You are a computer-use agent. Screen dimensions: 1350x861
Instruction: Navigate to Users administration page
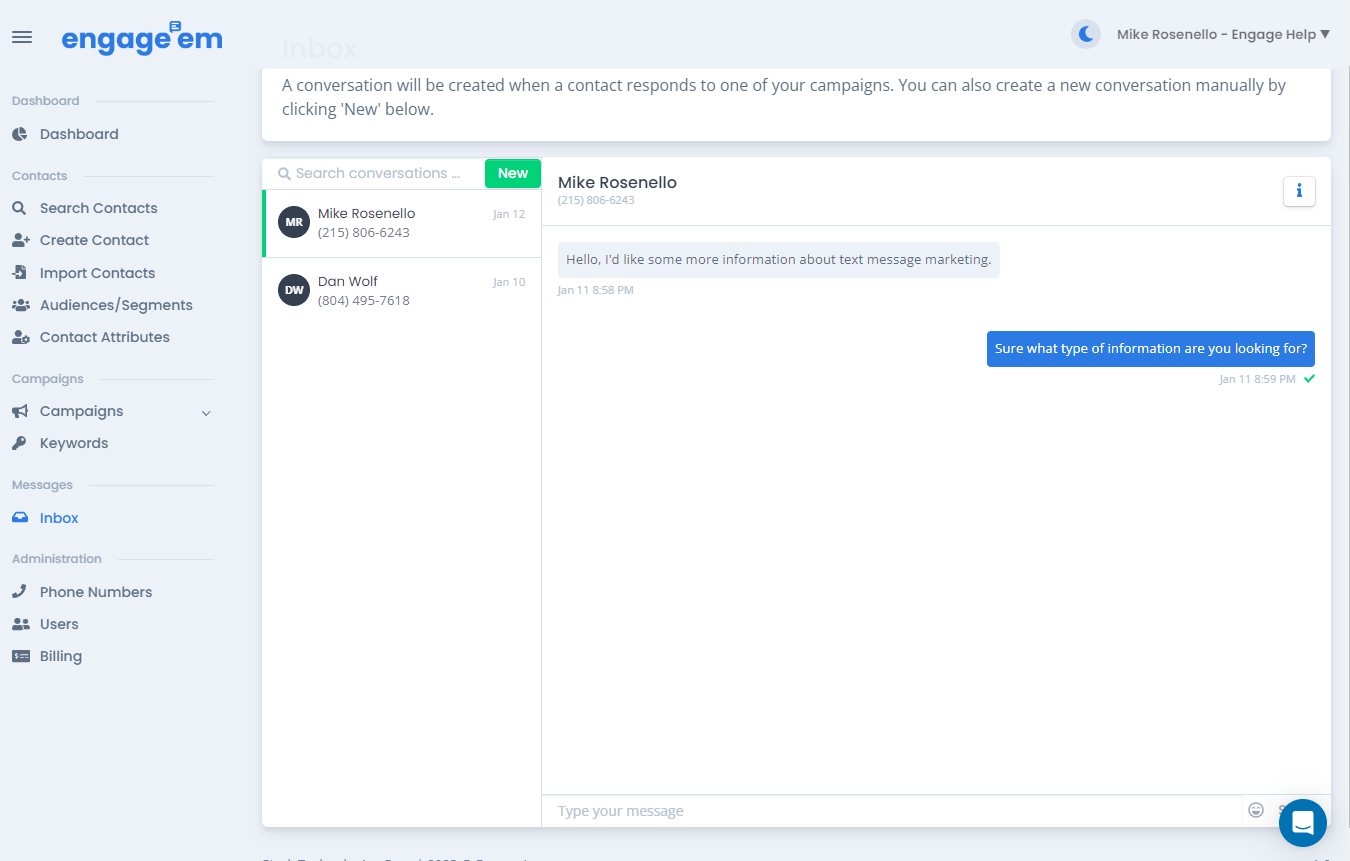[x=59, y=624]
